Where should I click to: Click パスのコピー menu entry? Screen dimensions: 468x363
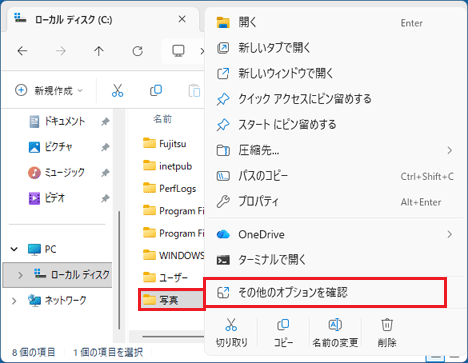(335, 176)
